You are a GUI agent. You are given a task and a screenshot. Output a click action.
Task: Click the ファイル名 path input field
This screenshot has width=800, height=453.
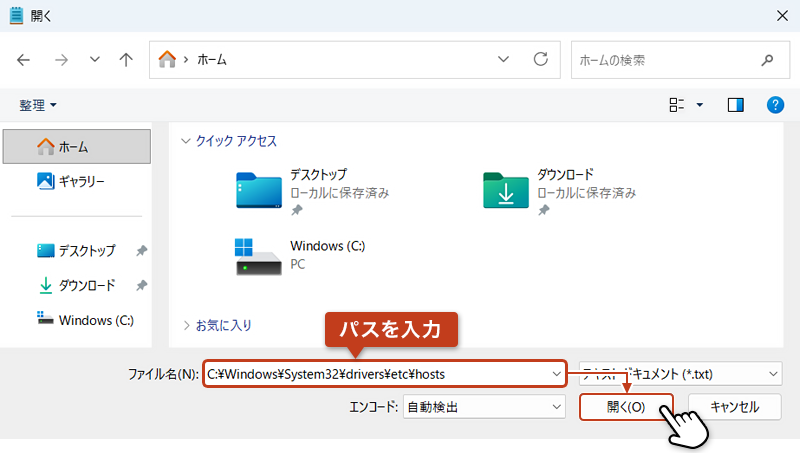[385, 374]
